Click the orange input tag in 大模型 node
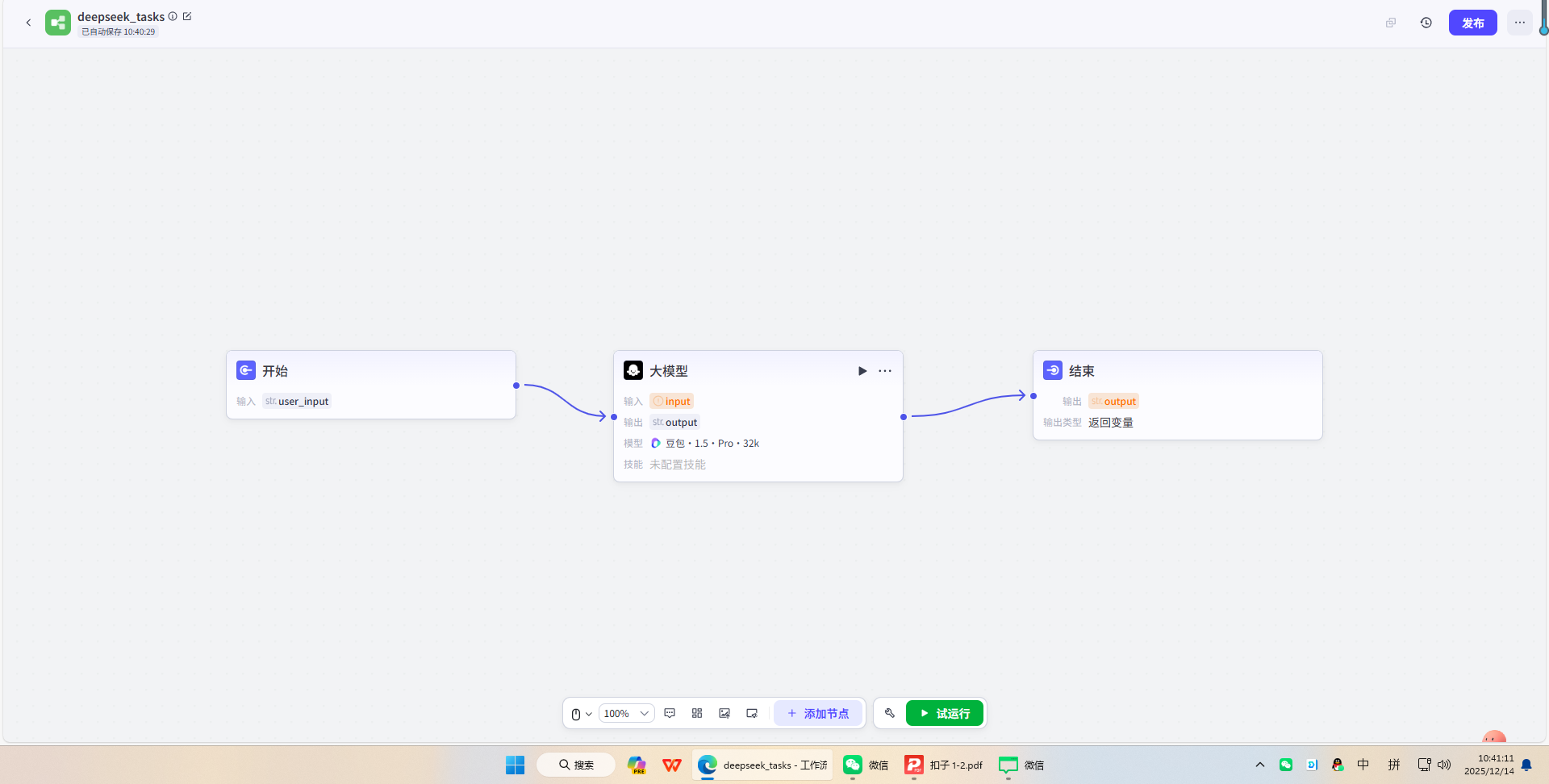 671,401
